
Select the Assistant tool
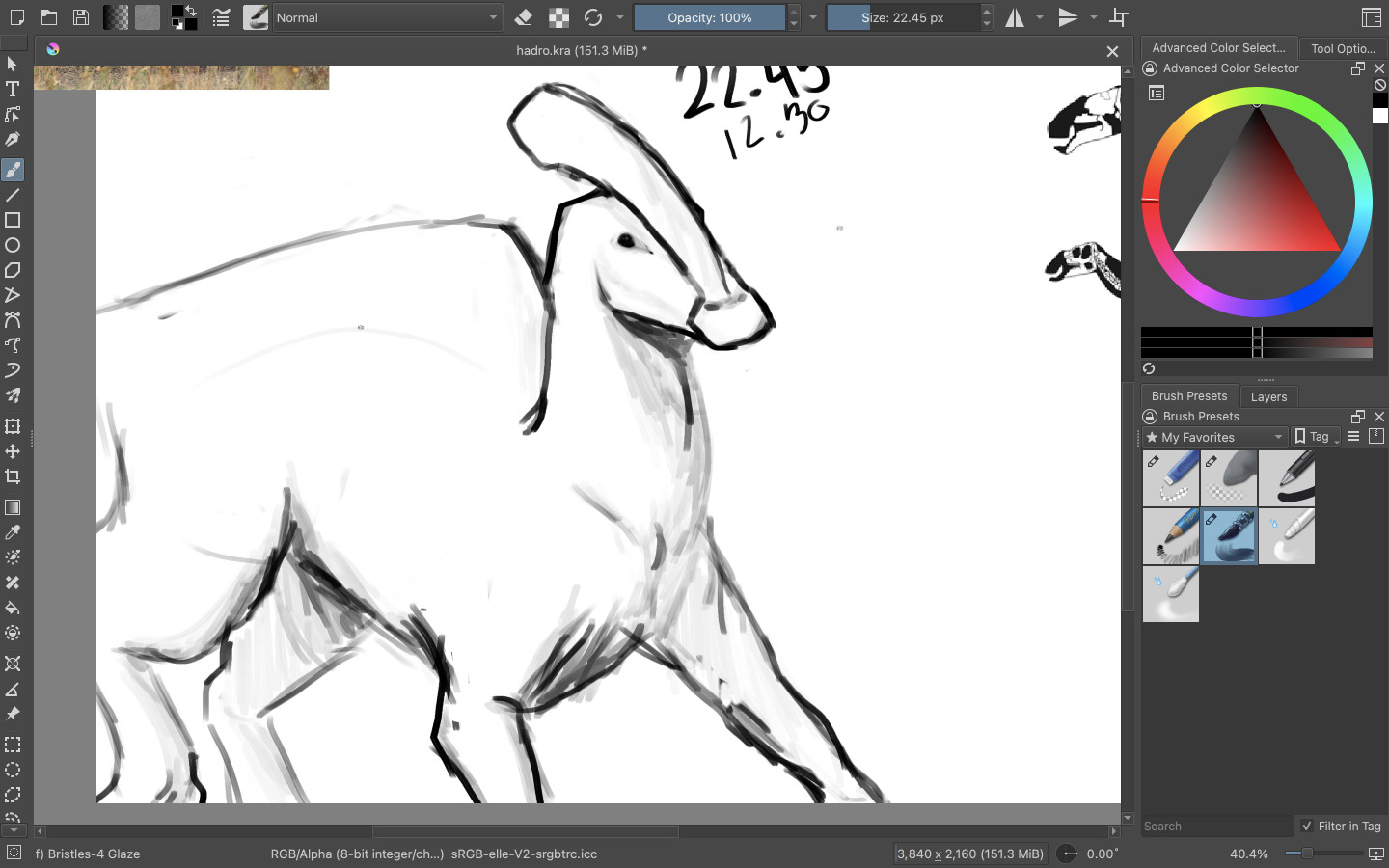pos(13,664)
